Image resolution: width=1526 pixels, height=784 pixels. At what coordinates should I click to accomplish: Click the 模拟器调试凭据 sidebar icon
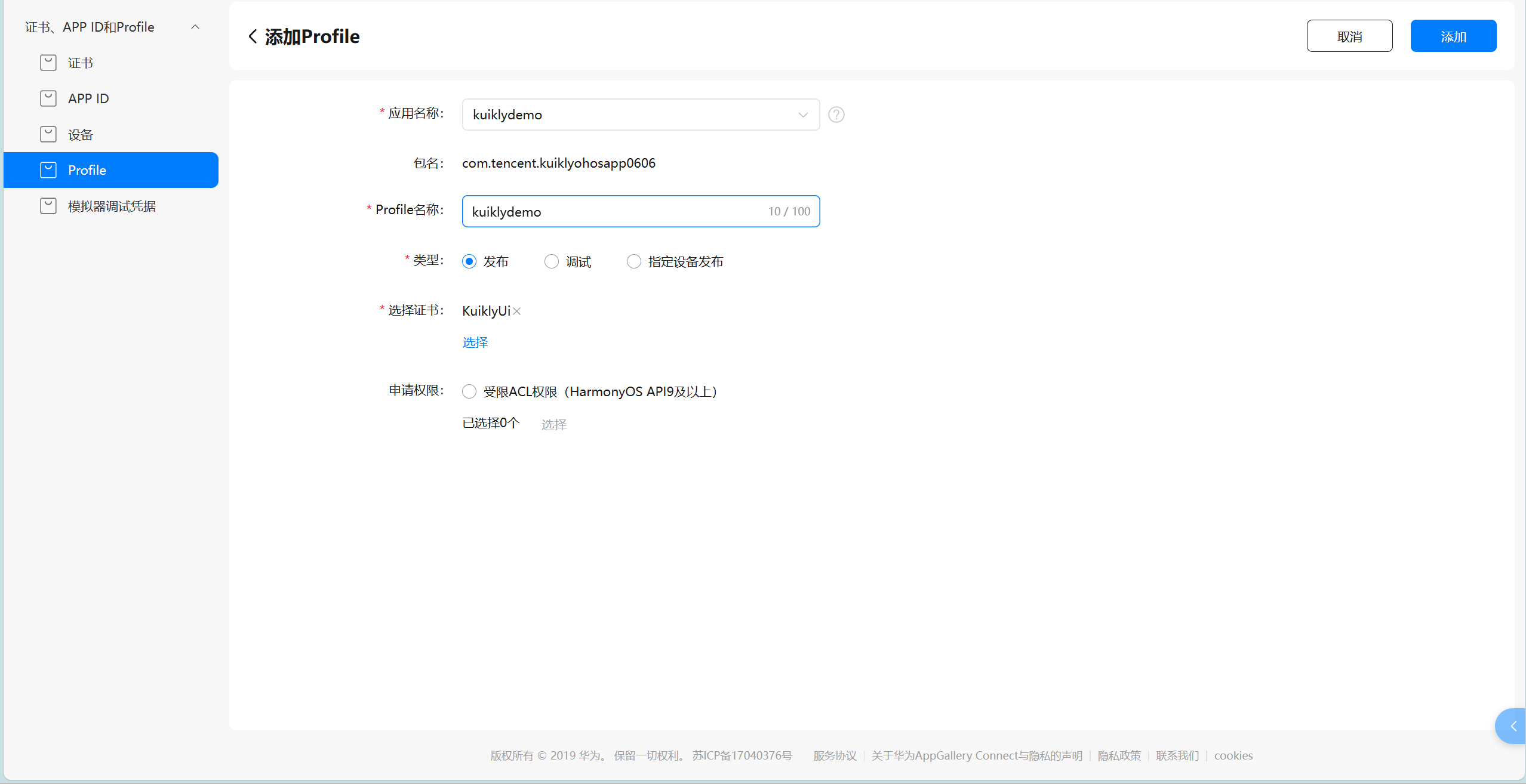[48, 206]
